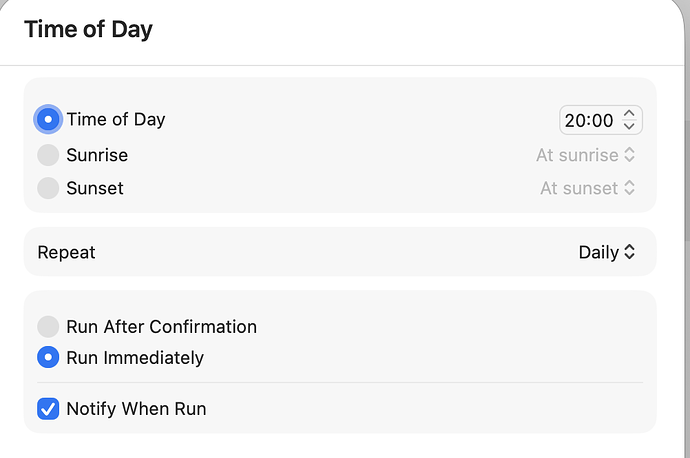Viewport: 690px width, 458px height.
Task: Open the At sunrise offset dropdown
Action: point(585,155)
